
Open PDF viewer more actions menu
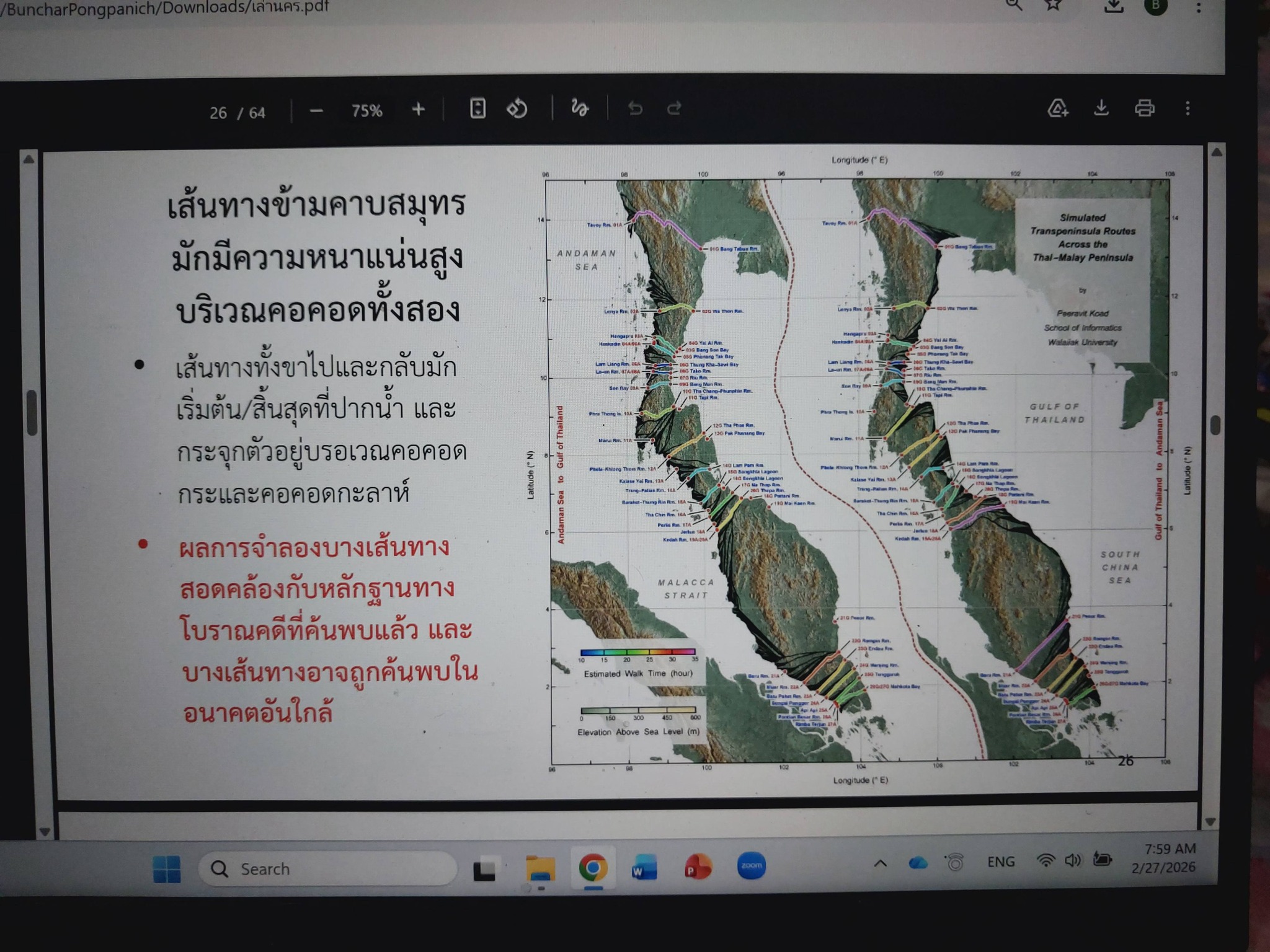[x=1188, y=108]
